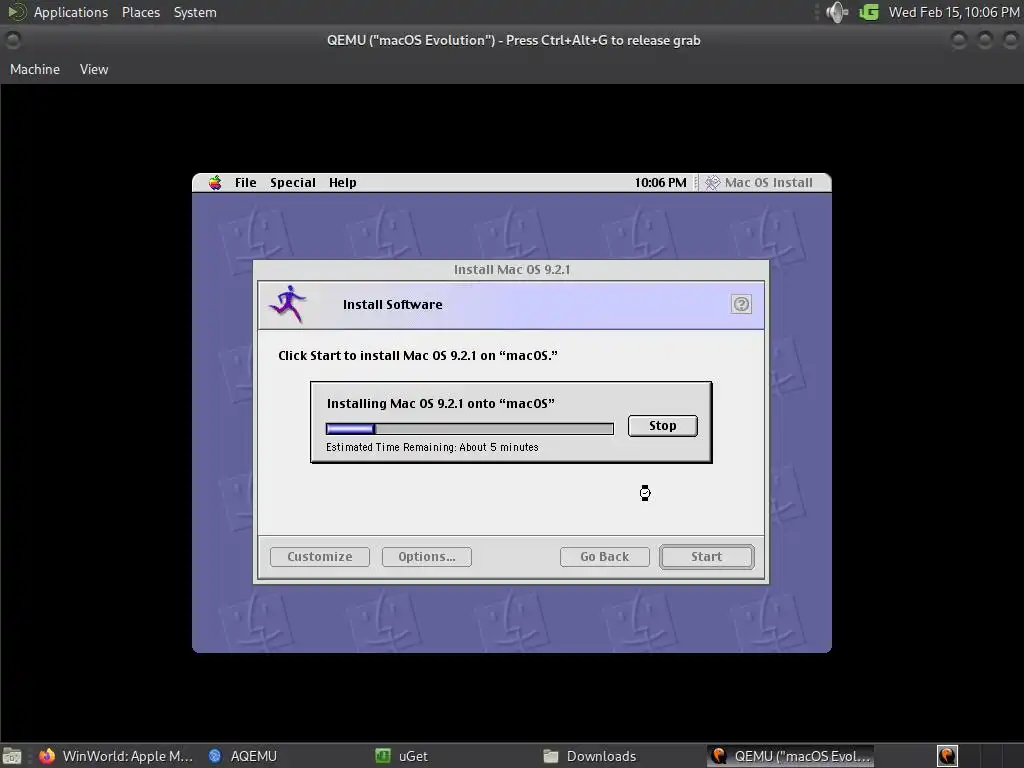Click the QEMU window menu button at title-bar left

pyautogui.click(x=12, y=40)
